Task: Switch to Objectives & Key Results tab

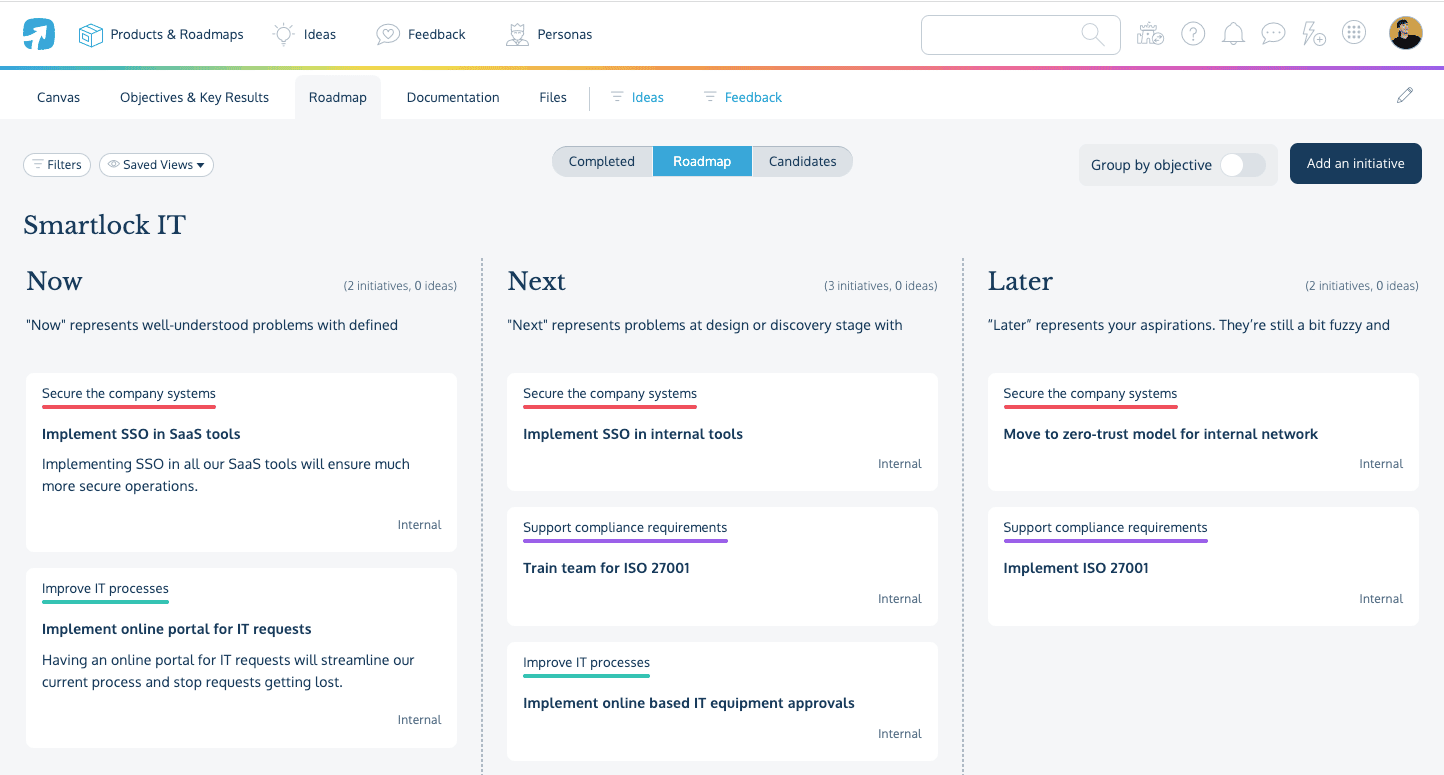Action: (194, 97)
